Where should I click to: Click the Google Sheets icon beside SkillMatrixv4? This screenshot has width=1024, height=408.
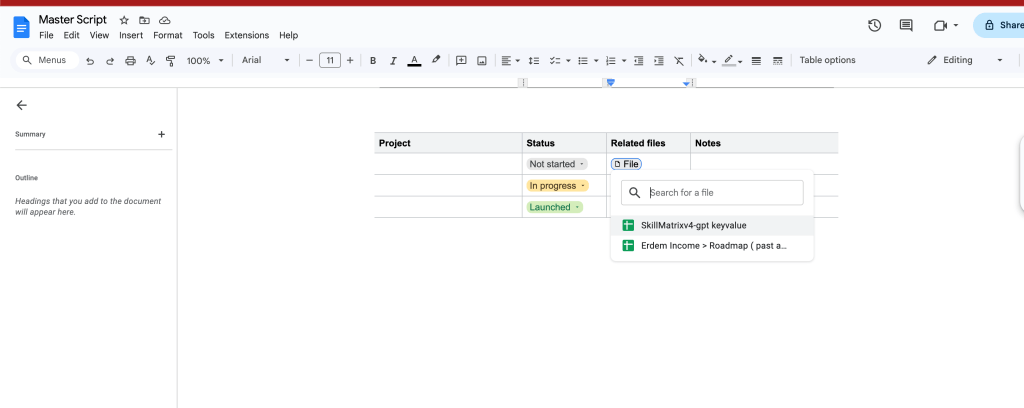point(628,225)
